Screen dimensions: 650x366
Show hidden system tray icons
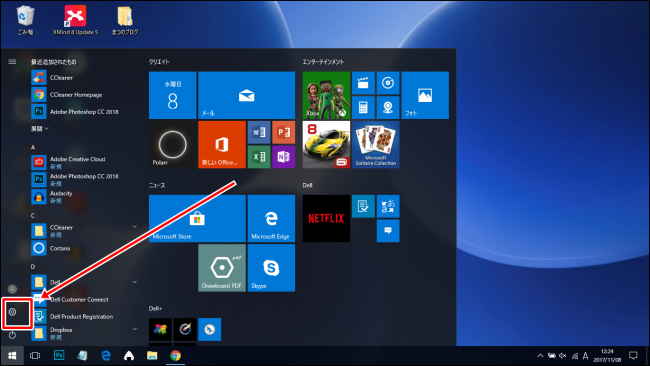point(540,356)
